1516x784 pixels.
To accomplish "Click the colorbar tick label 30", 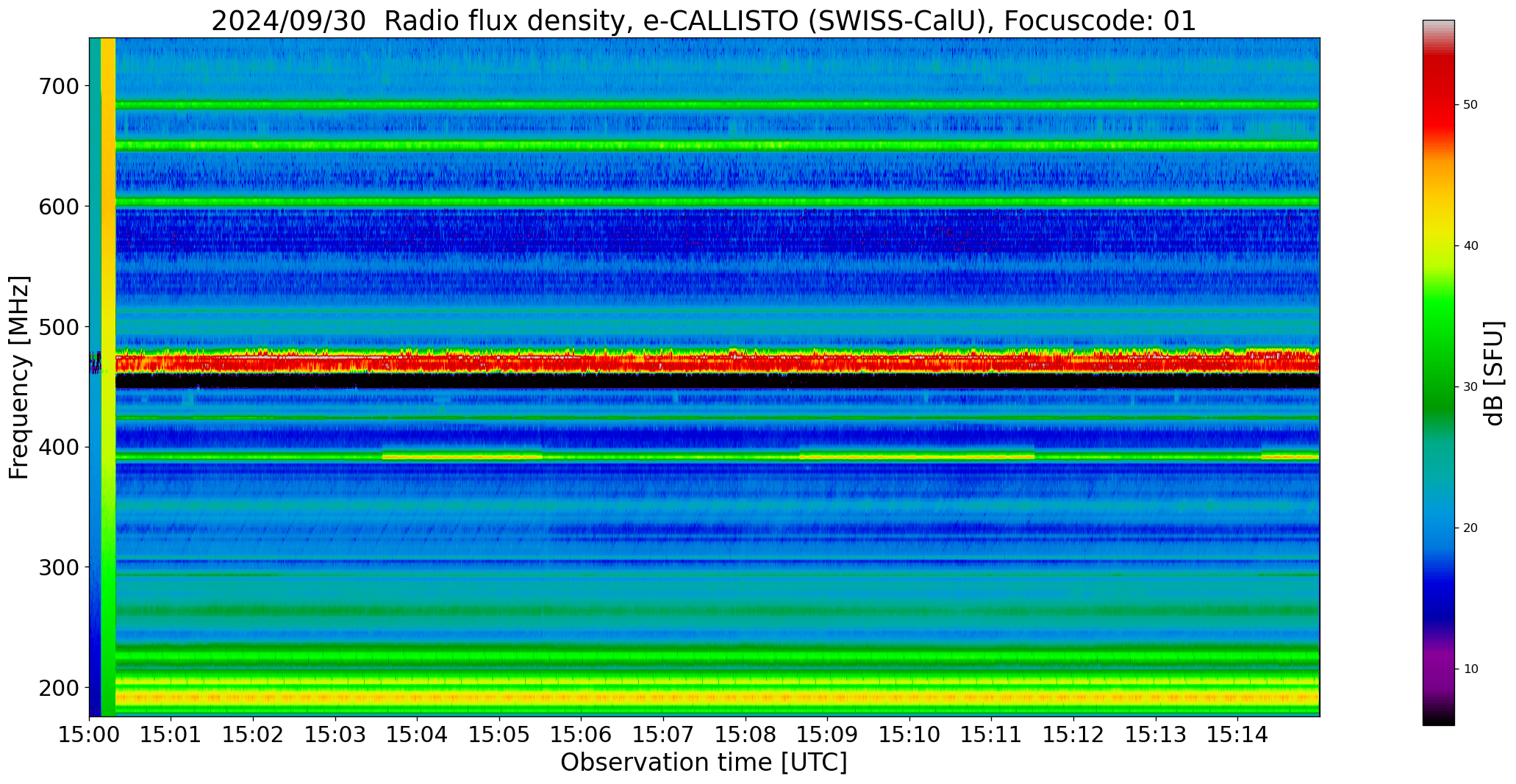I will 1470,387.
